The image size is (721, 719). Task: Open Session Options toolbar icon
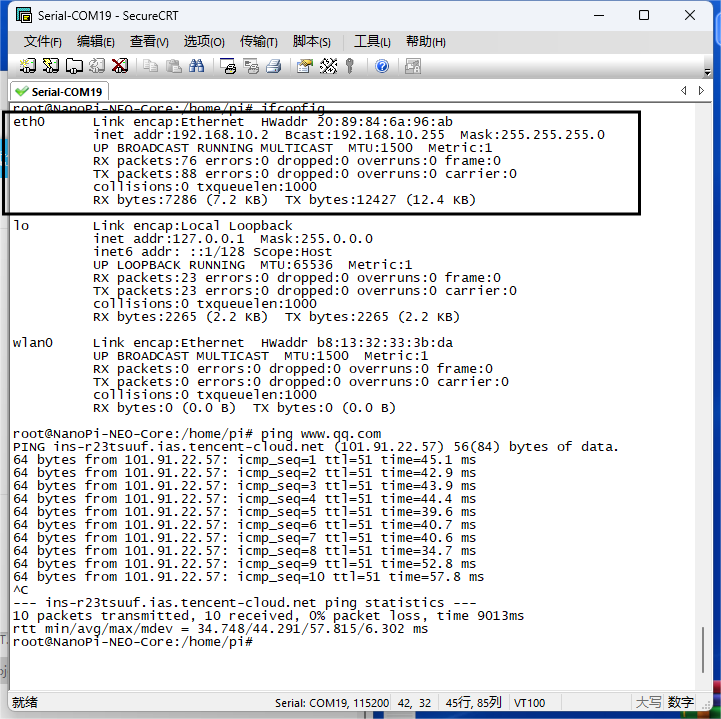tap(305, 66)
